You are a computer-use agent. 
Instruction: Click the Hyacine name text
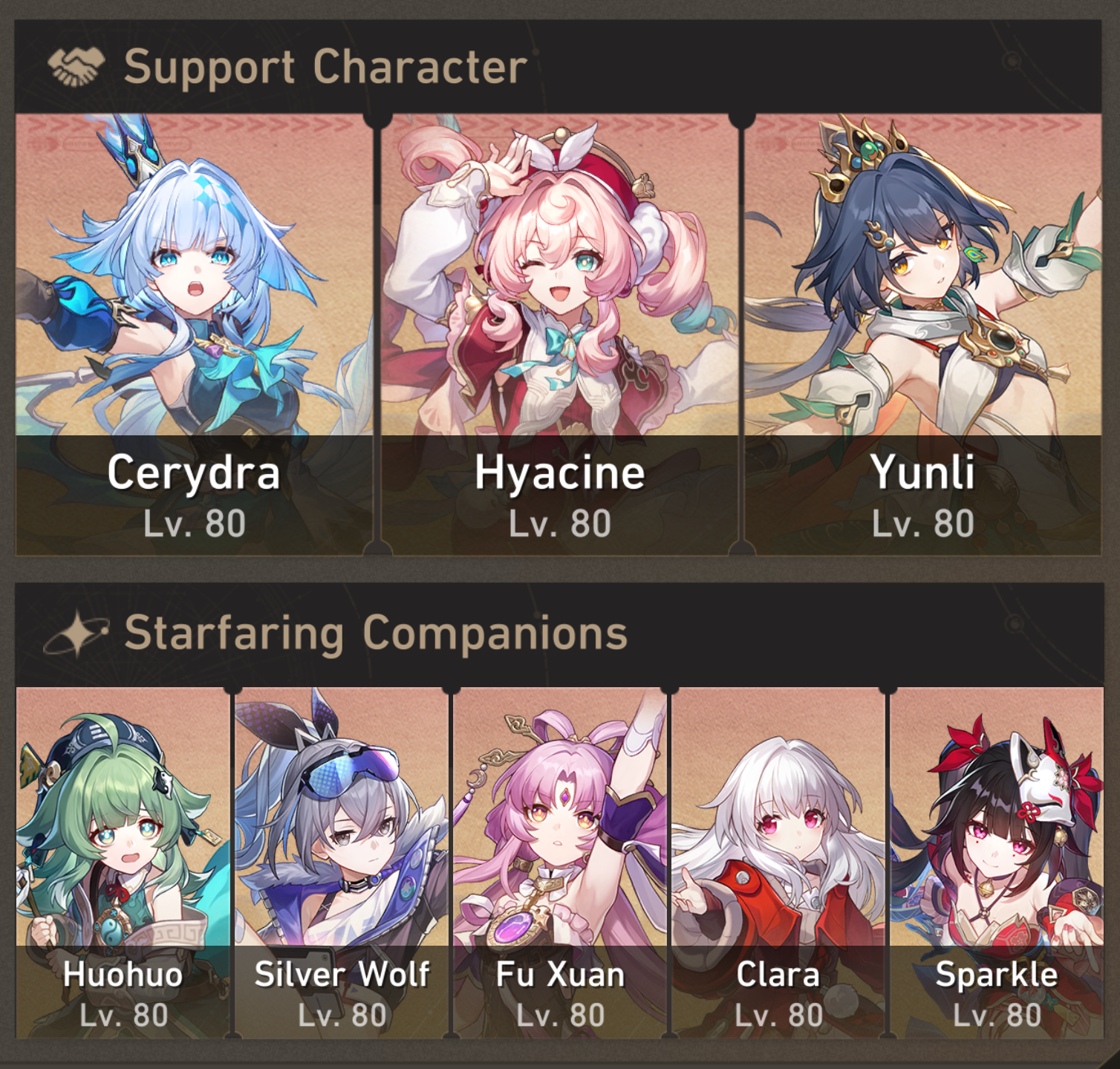tap(560, 473)
